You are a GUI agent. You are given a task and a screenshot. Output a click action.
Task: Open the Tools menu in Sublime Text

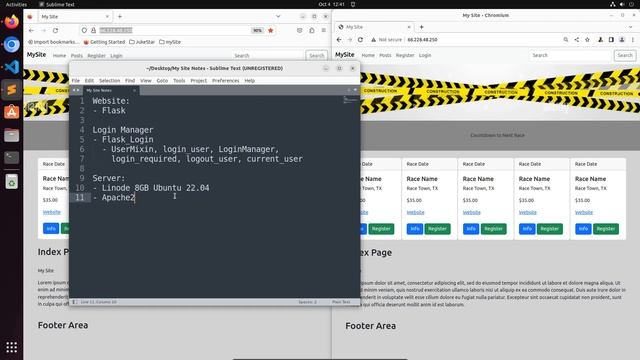coord(179,81)
